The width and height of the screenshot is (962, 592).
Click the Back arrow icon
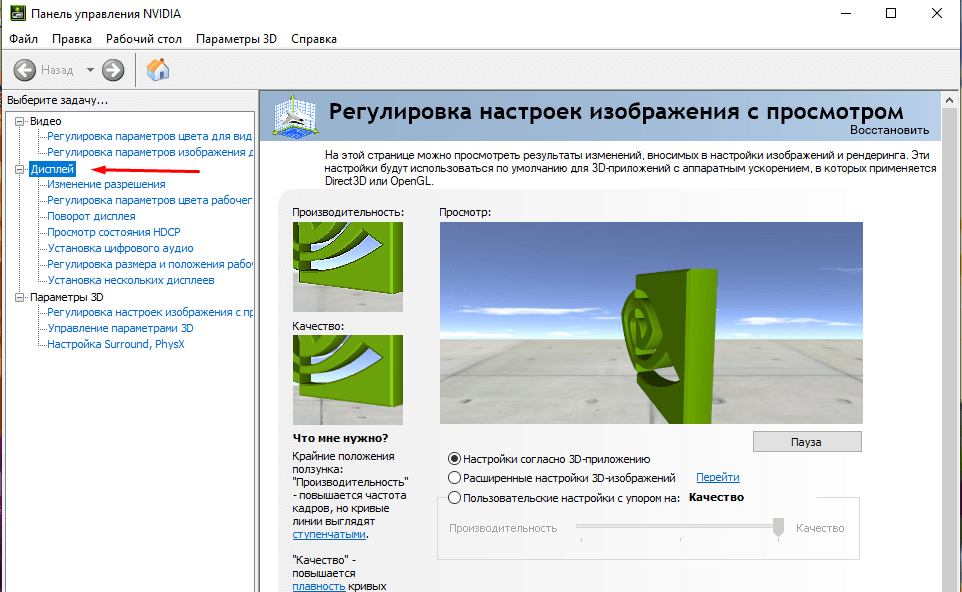point(25,70)
